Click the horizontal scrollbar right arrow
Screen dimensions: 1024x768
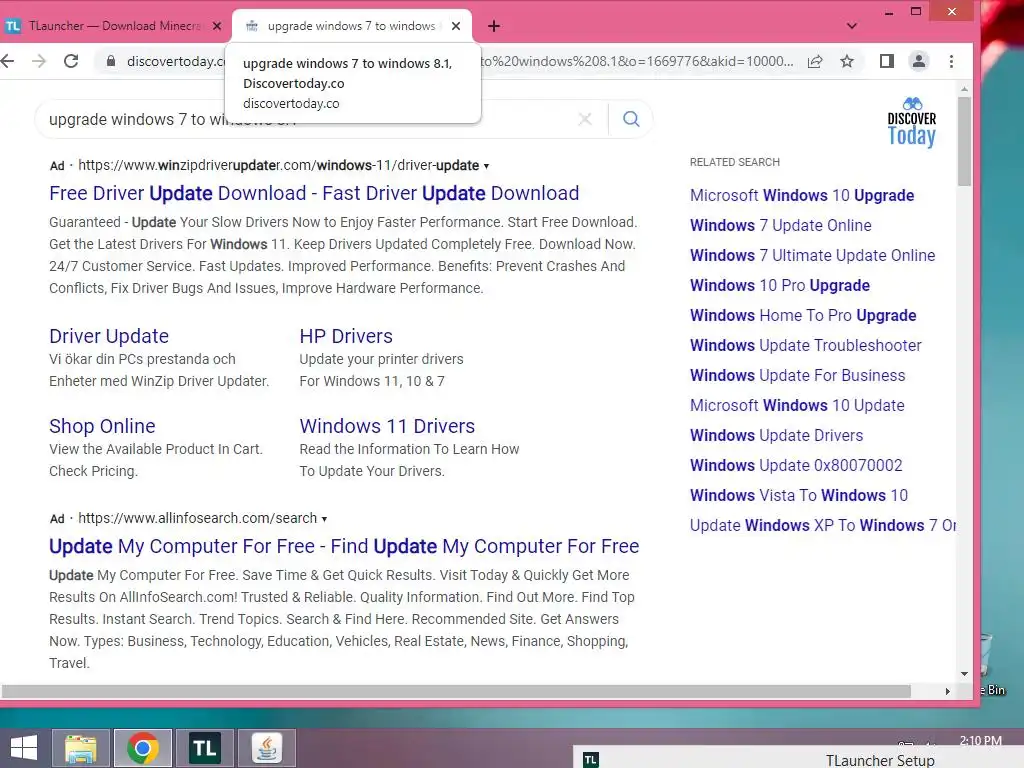pos(948,691)
